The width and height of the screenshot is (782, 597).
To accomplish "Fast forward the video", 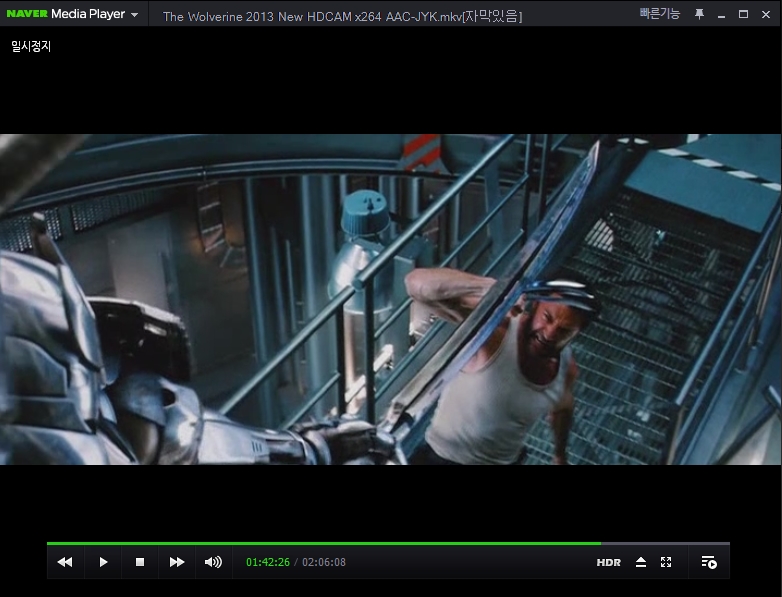I will [177, 562].
